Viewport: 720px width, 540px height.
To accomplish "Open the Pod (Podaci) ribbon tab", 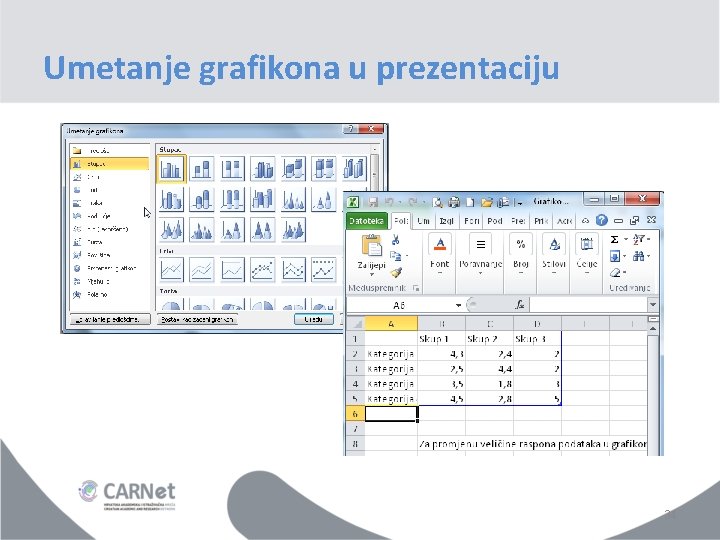I will (x=495, y=221).
